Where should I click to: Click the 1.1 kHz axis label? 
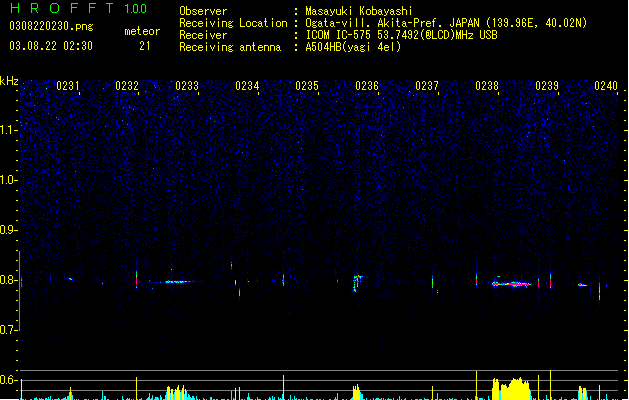click(x=8, y=130)
